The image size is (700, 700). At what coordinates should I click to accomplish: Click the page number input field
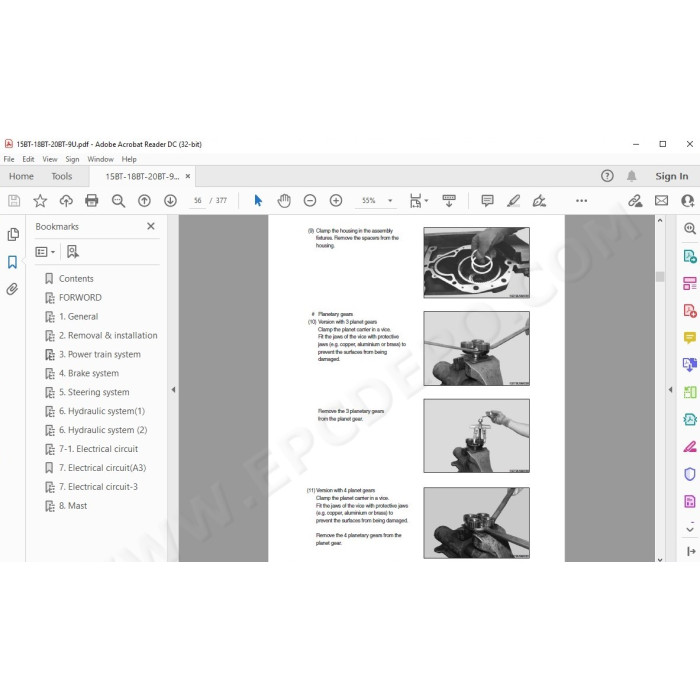197,201
